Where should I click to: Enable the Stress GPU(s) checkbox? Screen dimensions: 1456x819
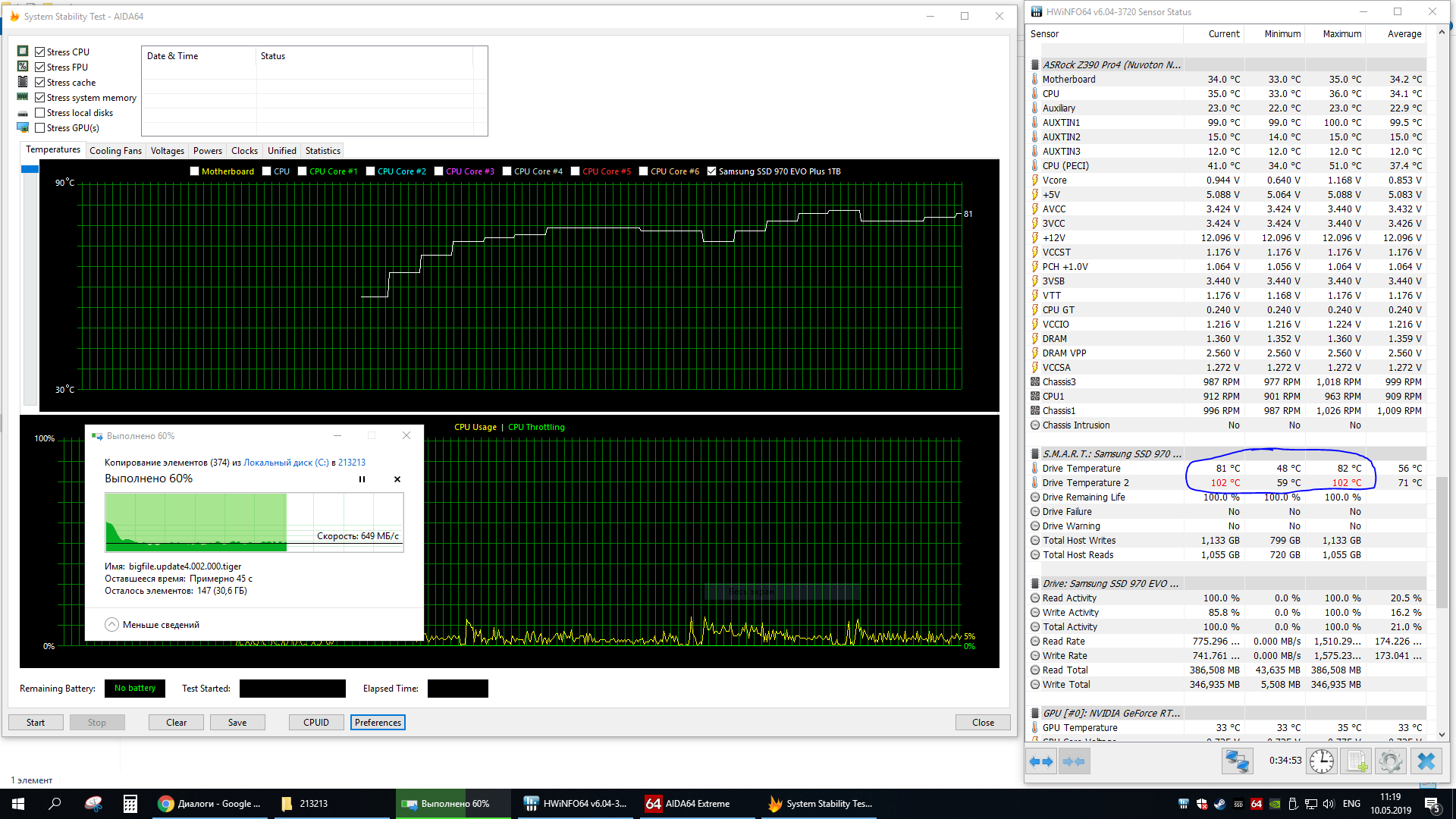(x=40, y=128)
